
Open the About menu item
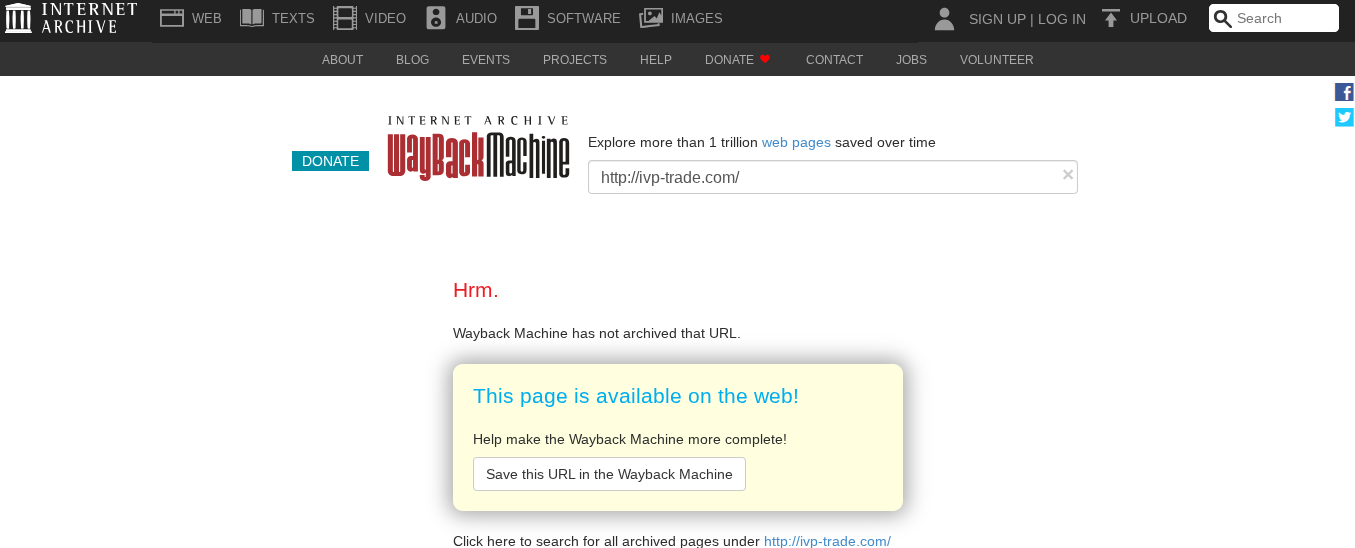(x=342, y=60)
